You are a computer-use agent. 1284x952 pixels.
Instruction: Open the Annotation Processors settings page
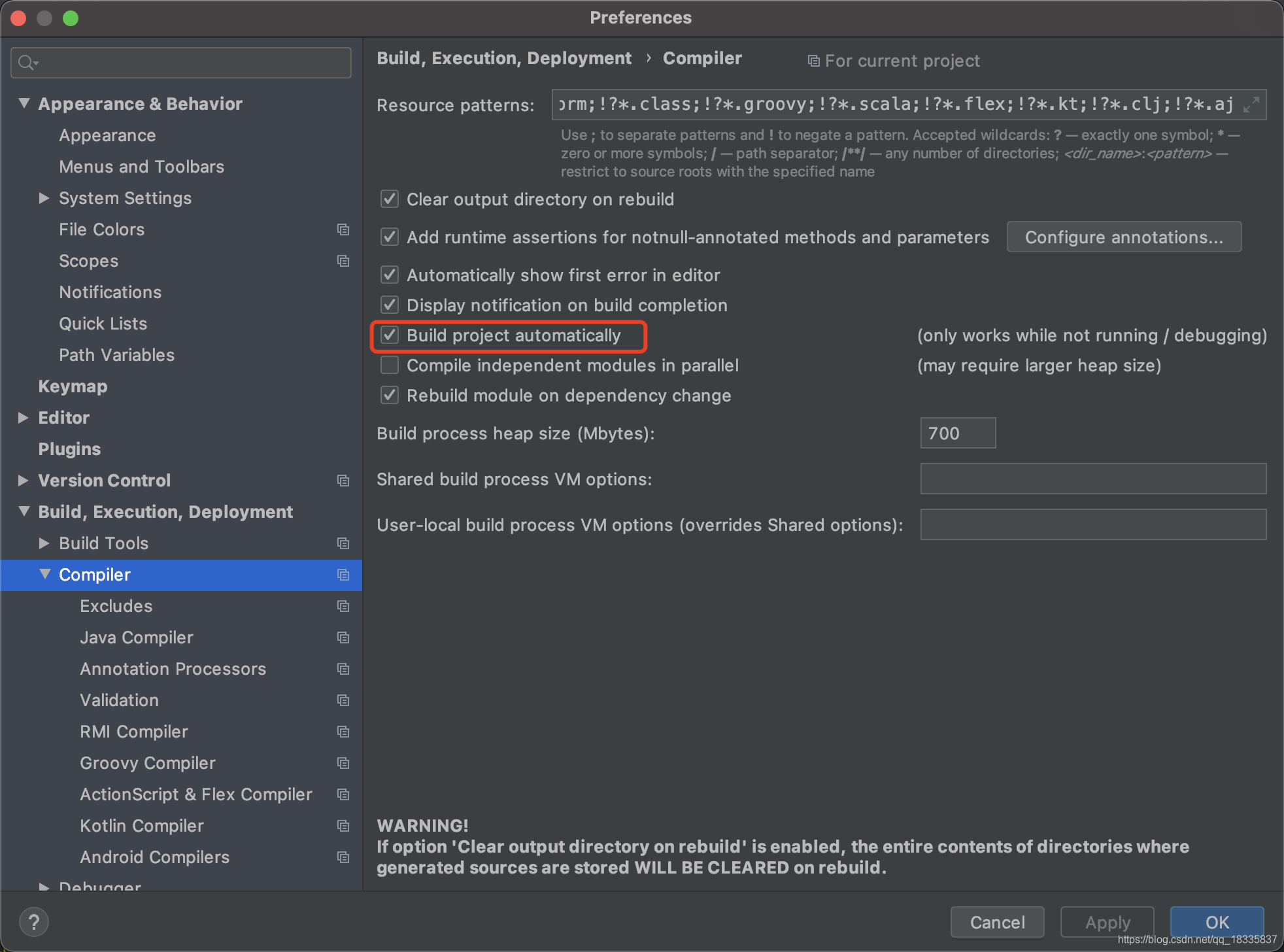[x=173, y=669]
